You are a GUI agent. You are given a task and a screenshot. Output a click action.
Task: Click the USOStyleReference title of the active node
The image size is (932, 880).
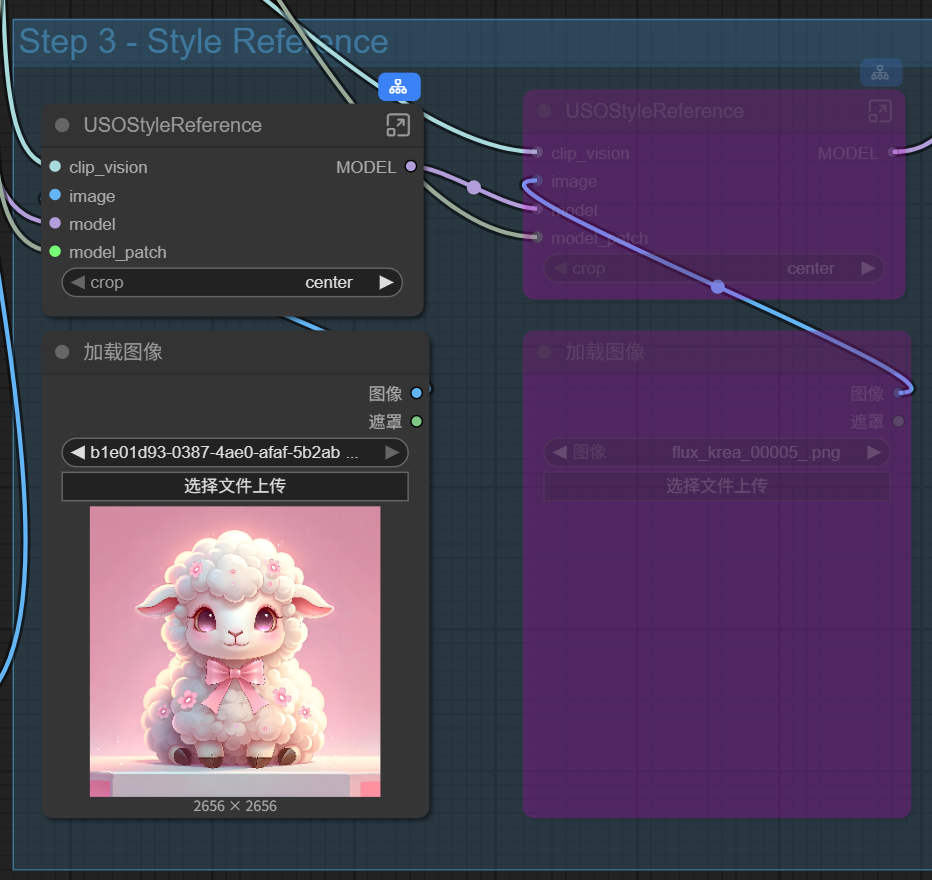(x=172, y=125)
